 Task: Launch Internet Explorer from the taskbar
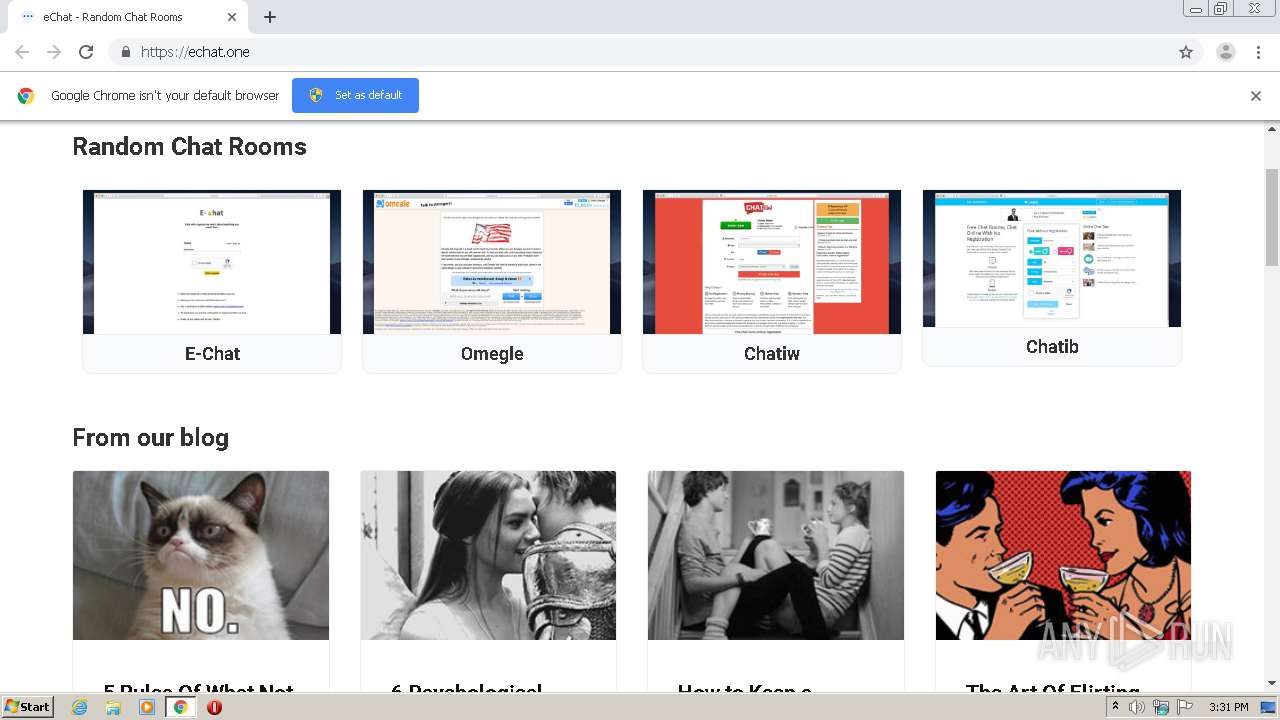tap(79, 707)
